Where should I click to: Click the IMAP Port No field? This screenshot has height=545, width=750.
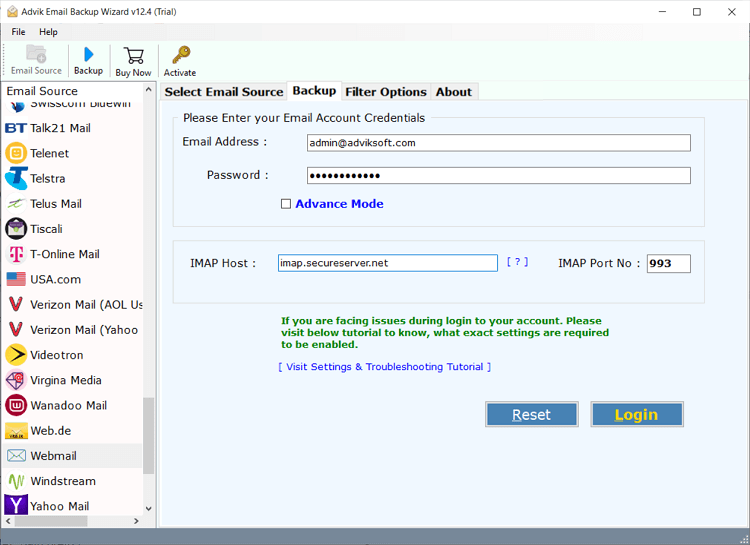click(x=668, y=264)
